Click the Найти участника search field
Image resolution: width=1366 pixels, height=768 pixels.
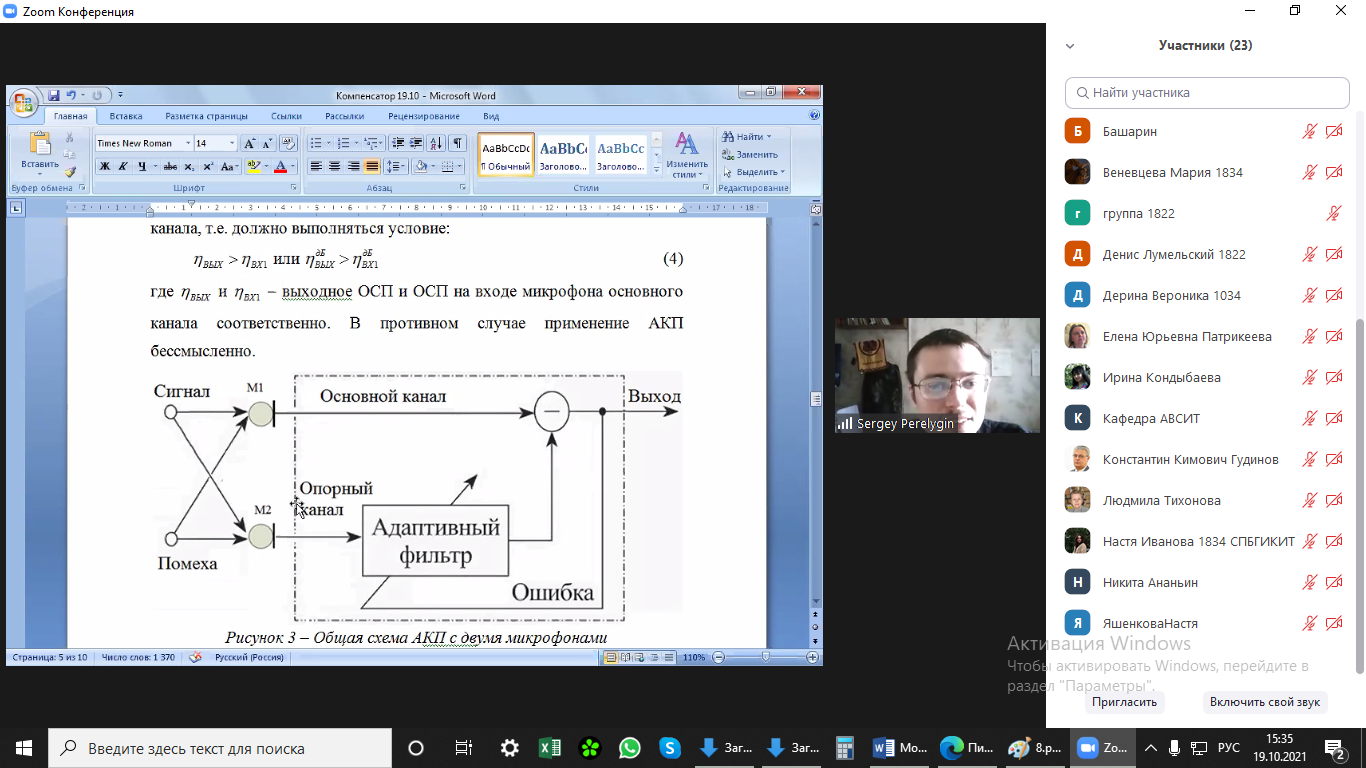1207,93
